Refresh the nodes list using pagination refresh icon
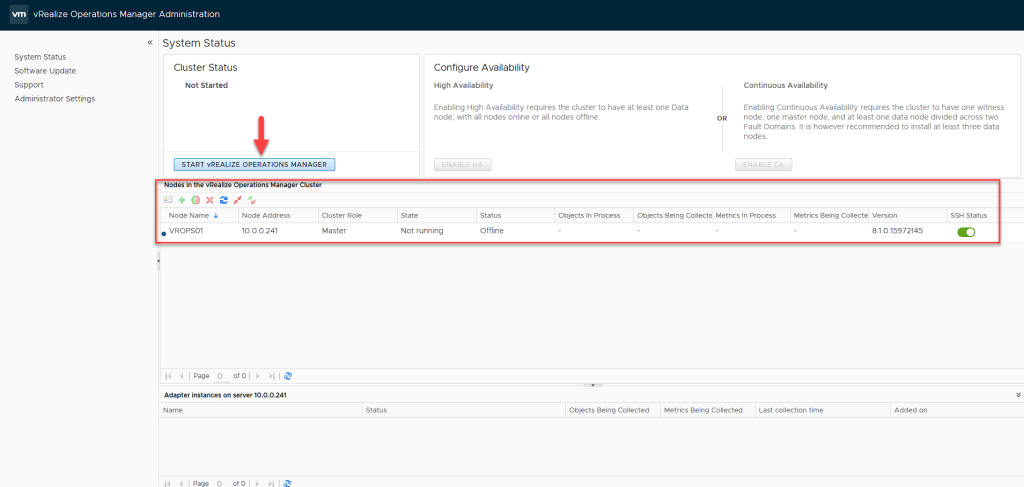 tap(288, 376)
